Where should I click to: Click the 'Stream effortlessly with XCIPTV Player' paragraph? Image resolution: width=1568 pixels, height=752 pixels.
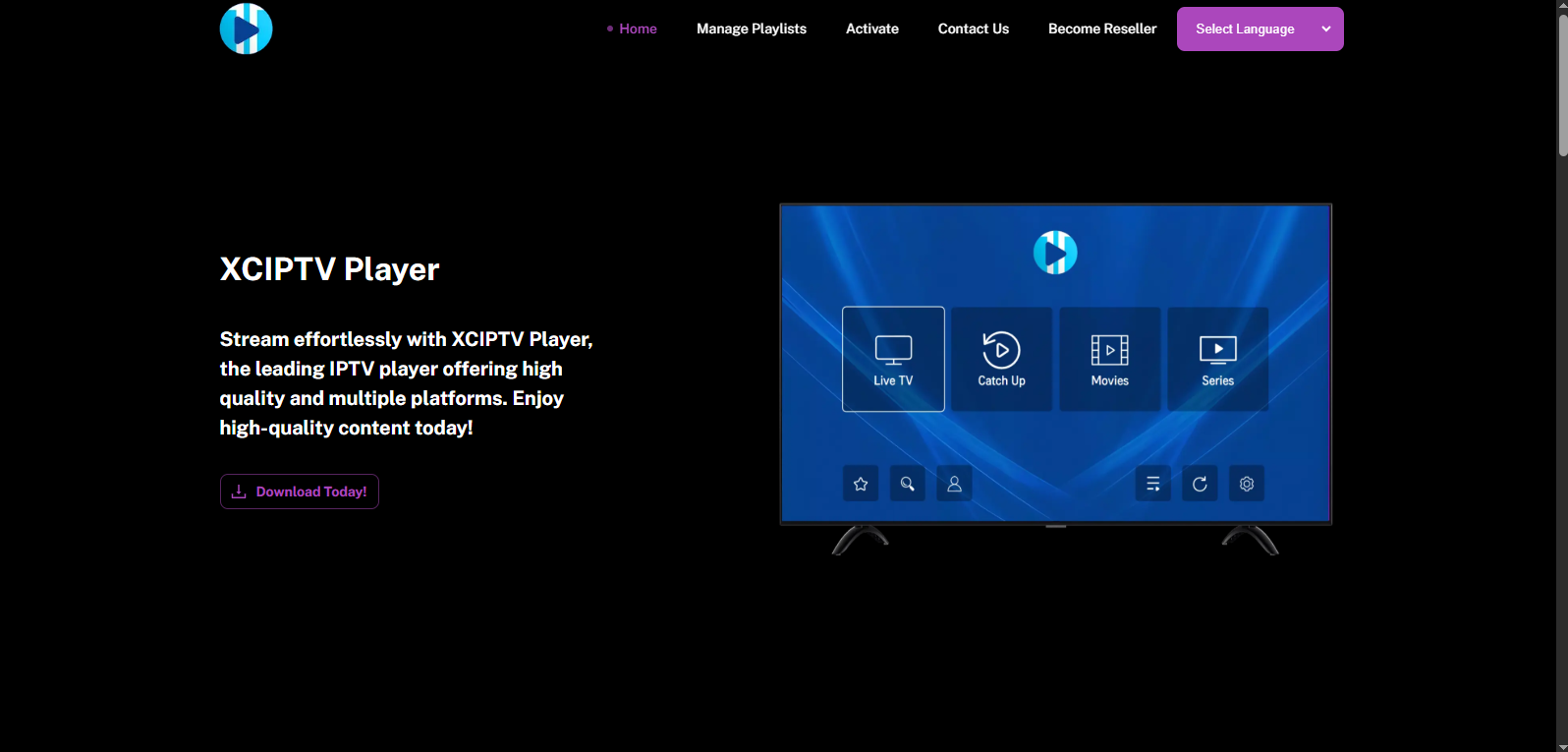click(x=407, y=383)
